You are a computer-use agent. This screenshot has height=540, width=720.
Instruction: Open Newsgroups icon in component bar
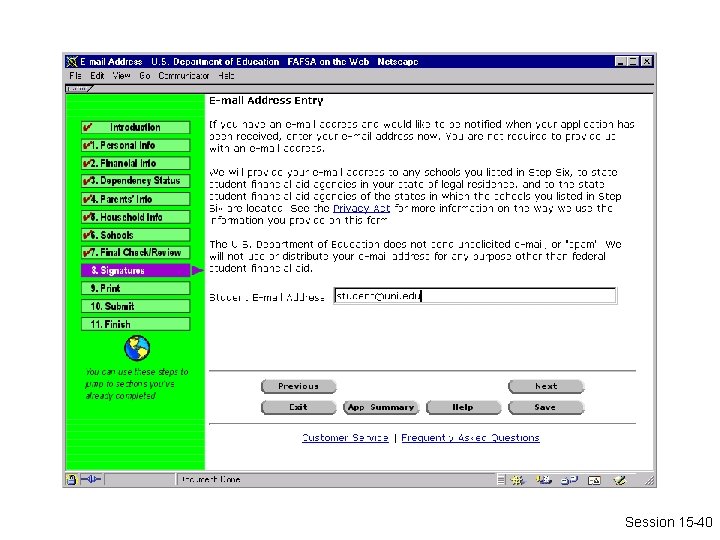569,480
